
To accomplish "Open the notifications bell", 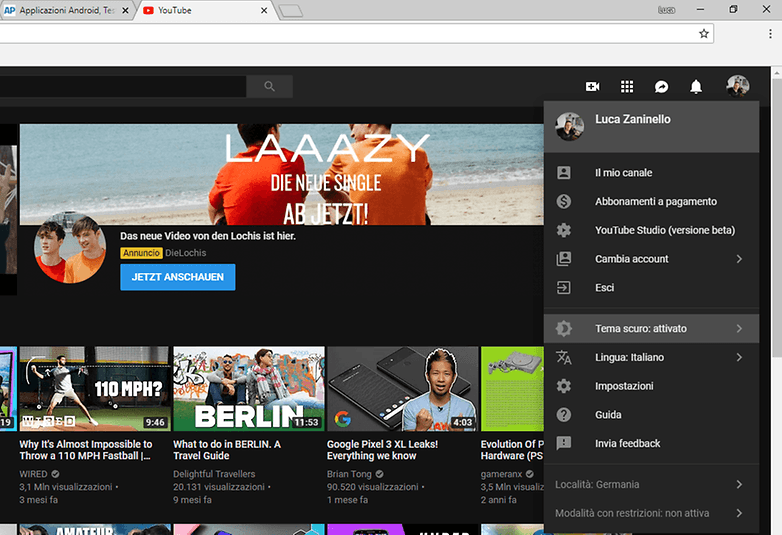I will click(x=696, y=87).
